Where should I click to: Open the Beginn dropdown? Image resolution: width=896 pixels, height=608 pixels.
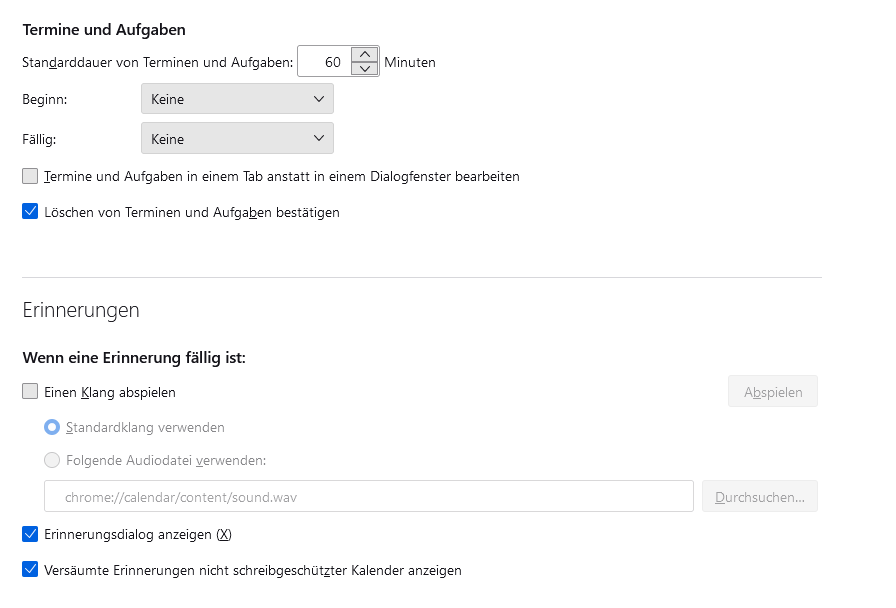pyautogui.click(x=237, y=99)
